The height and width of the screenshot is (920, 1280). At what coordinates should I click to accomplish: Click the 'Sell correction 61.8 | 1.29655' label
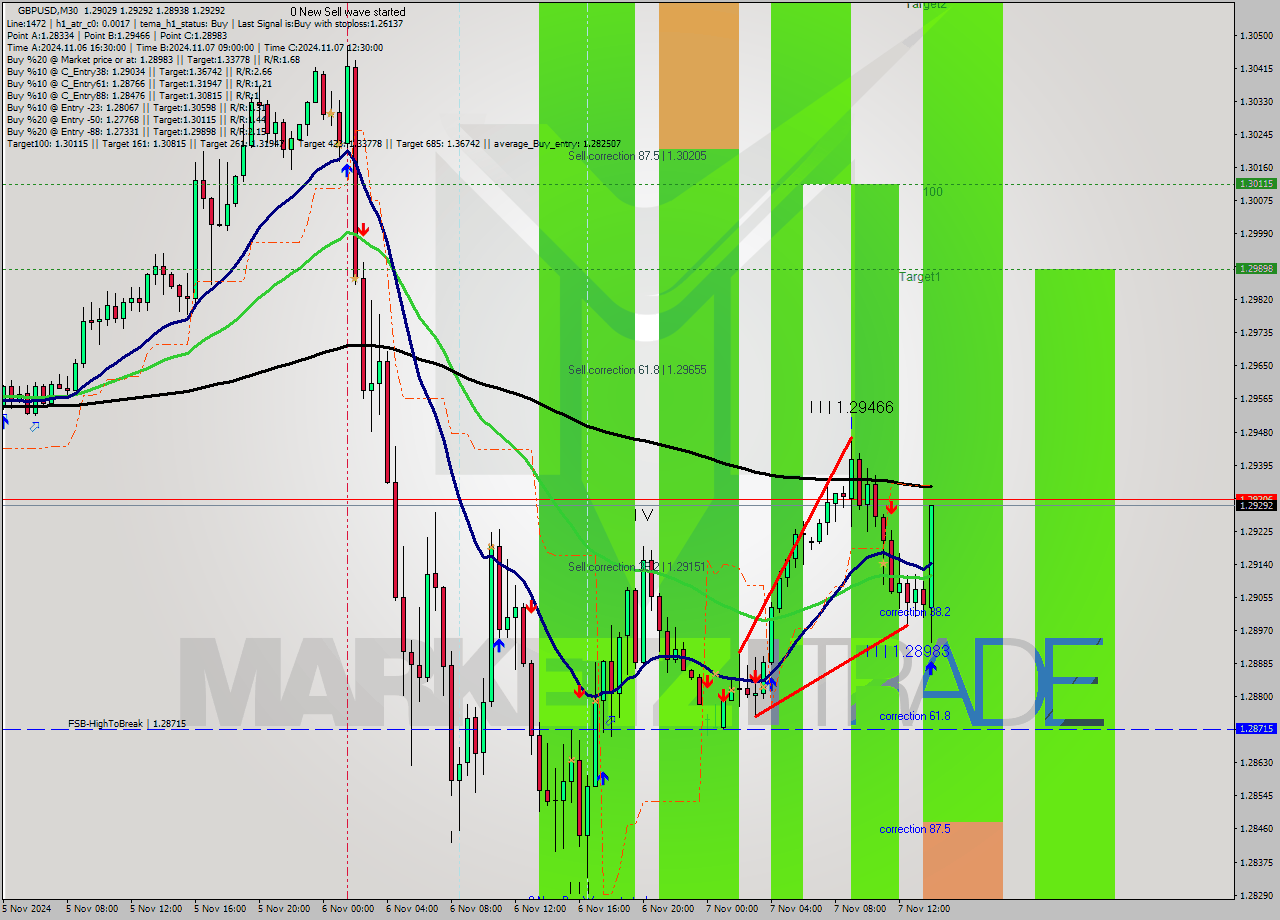click(637, 370)
